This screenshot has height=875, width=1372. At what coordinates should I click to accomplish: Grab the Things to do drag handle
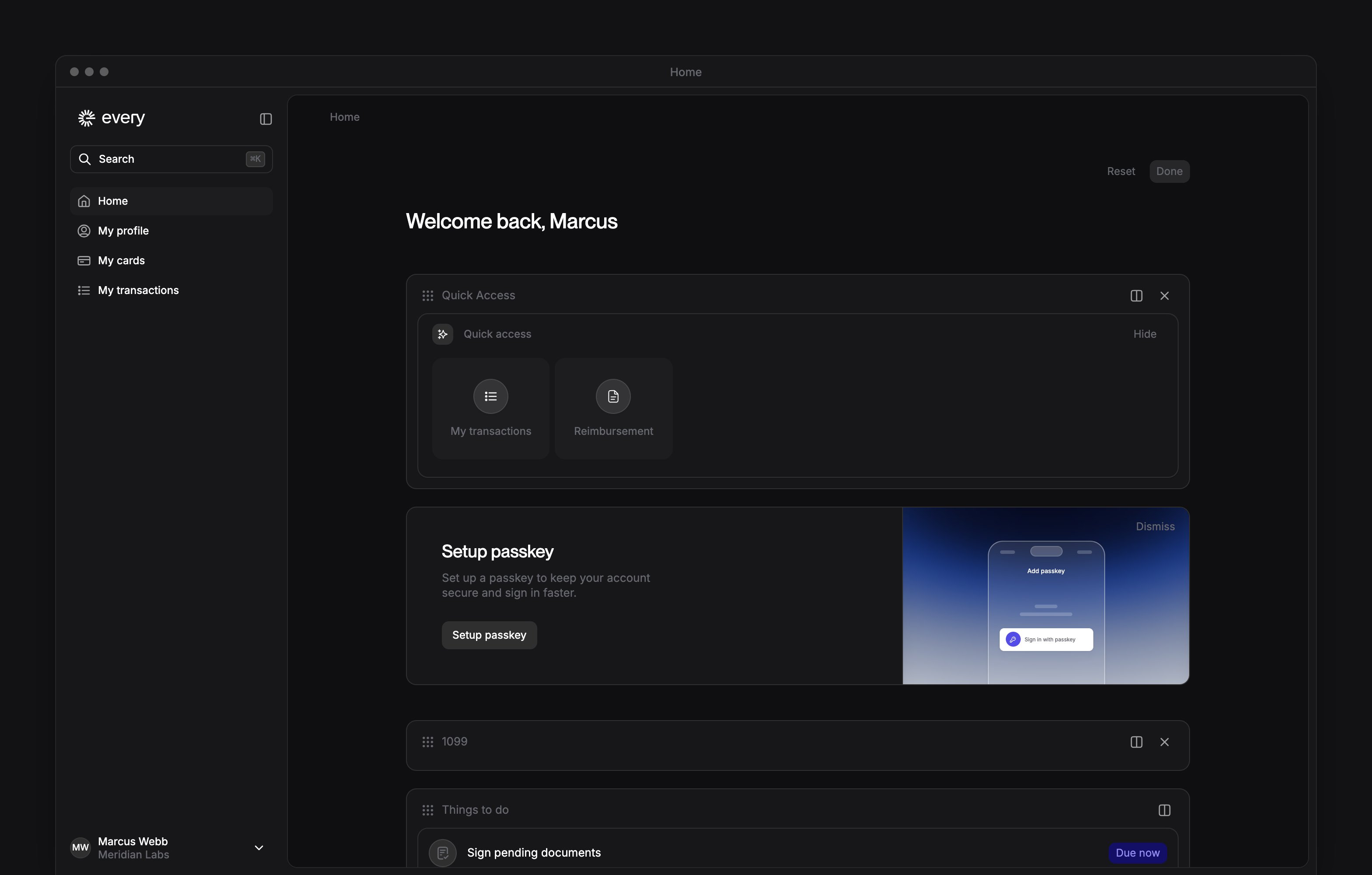428,810
